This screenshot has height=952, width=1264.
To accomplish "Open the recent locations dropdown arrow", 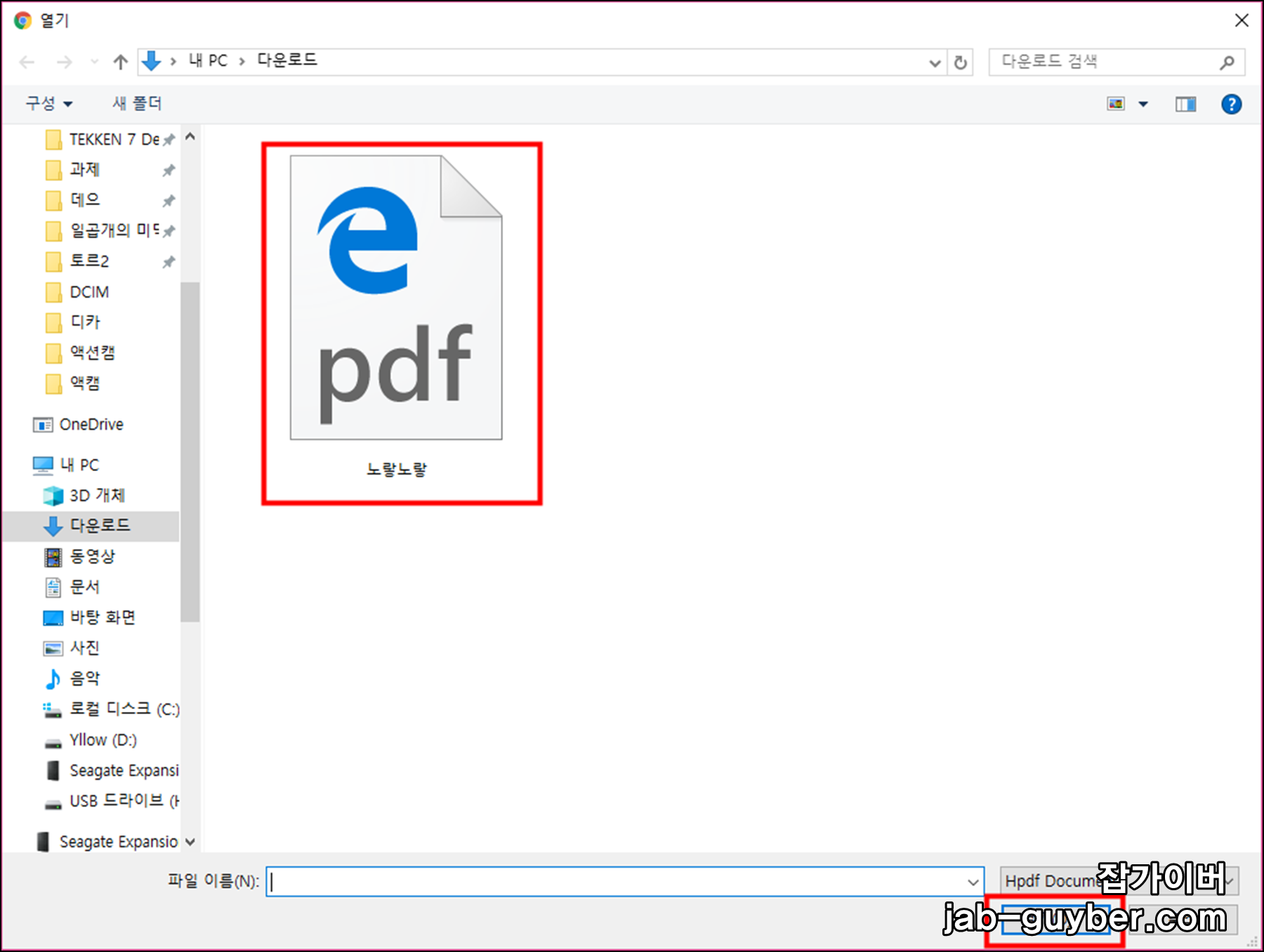I will click(x=94, y=62).
